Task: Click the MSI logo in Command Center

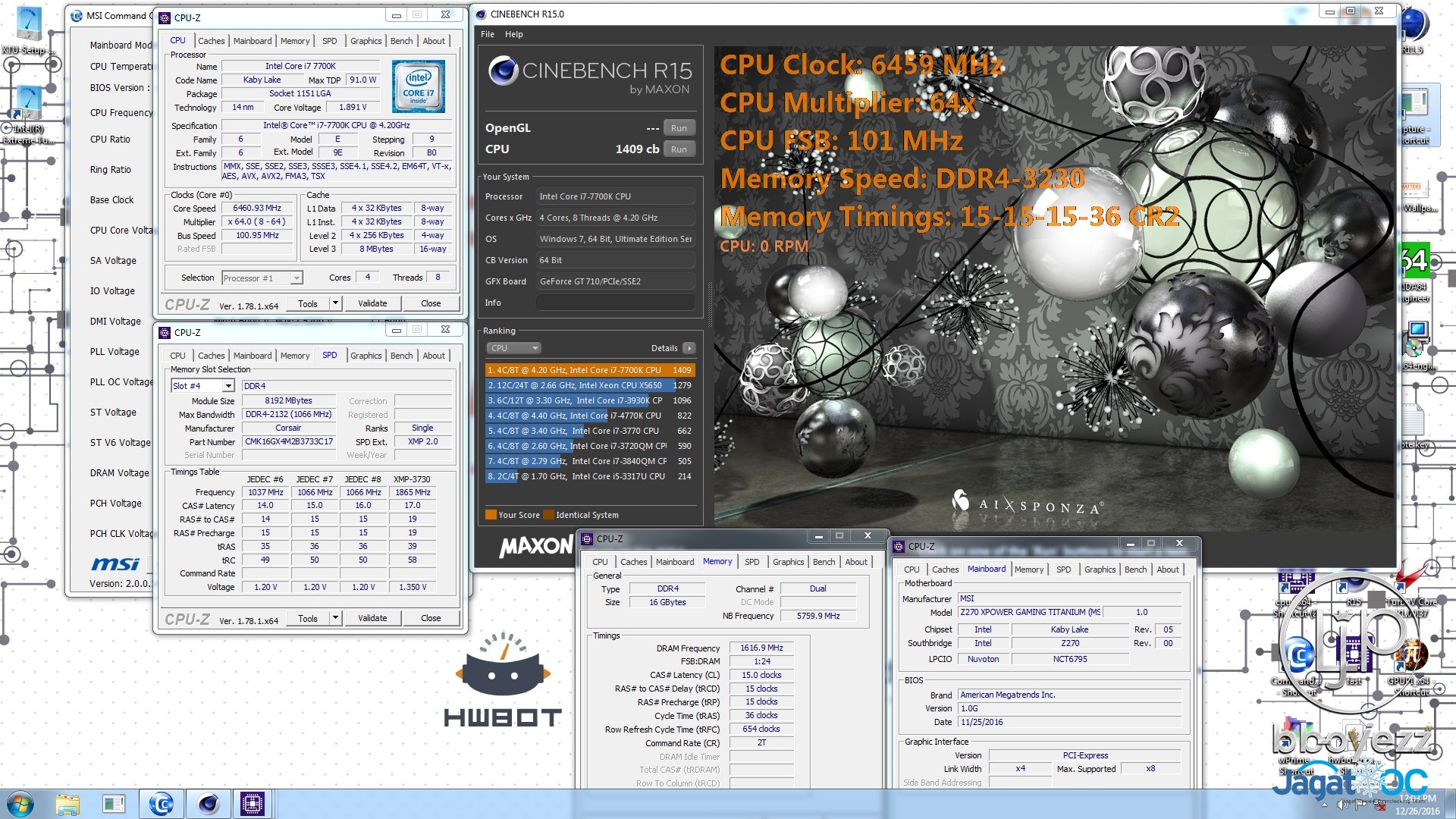Action: pyautogui.click(x=115, y=563)
